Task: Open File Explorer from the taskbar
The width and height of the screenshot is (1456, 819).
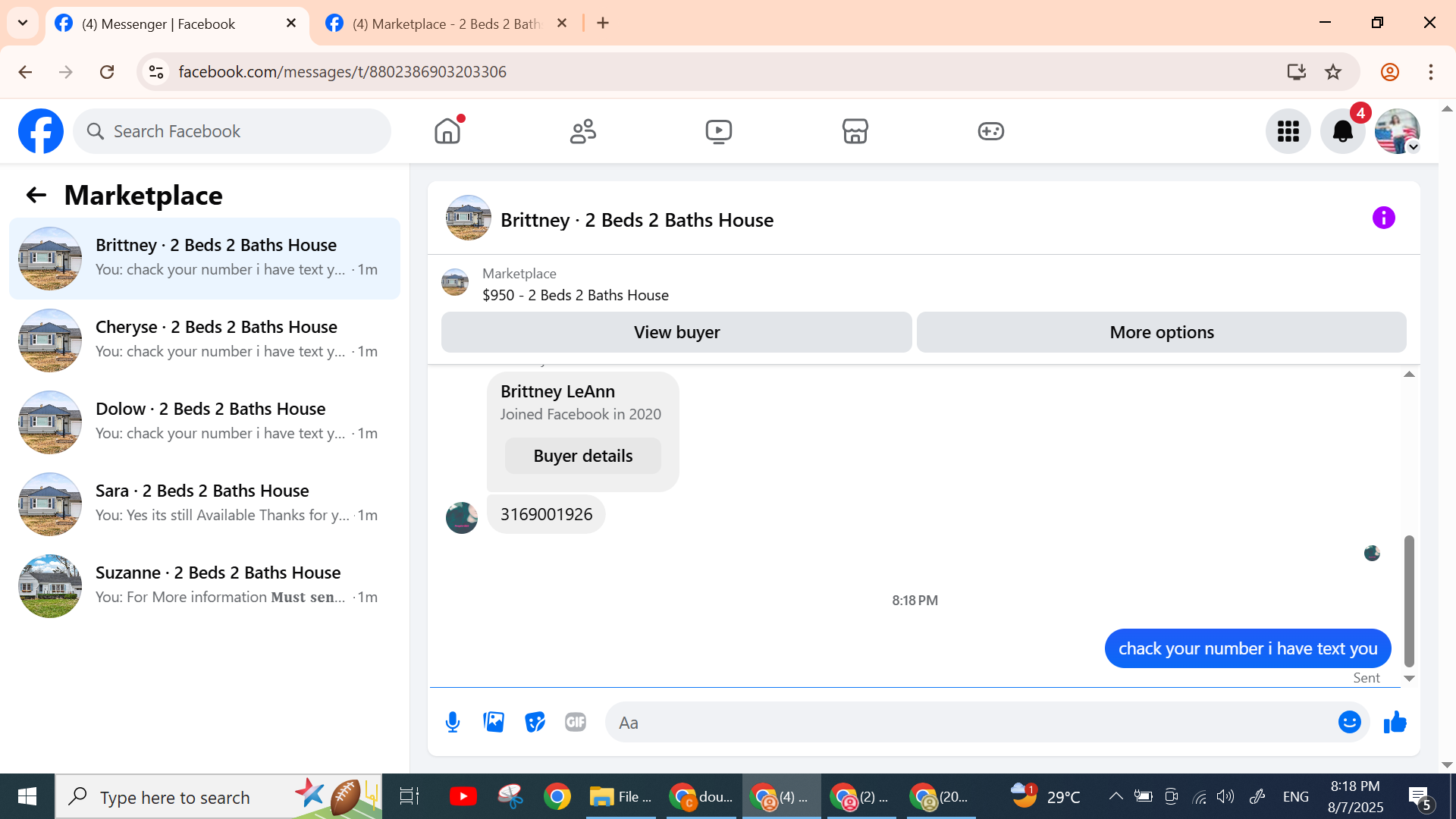Action: [x=622, y=796]
